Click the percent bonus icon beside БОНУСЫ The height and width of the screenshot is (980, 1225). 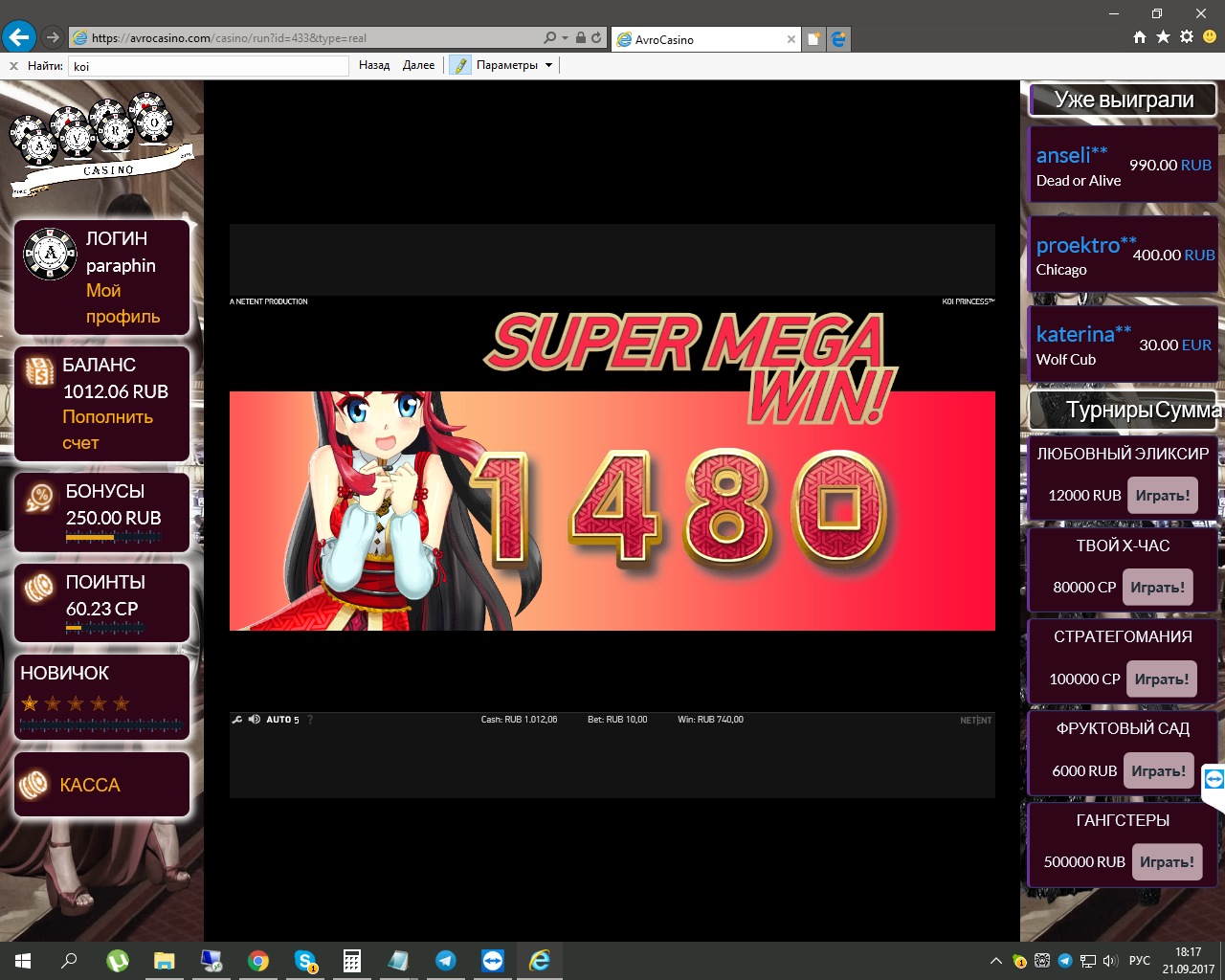pyautogui.click(x=40, y=498)
